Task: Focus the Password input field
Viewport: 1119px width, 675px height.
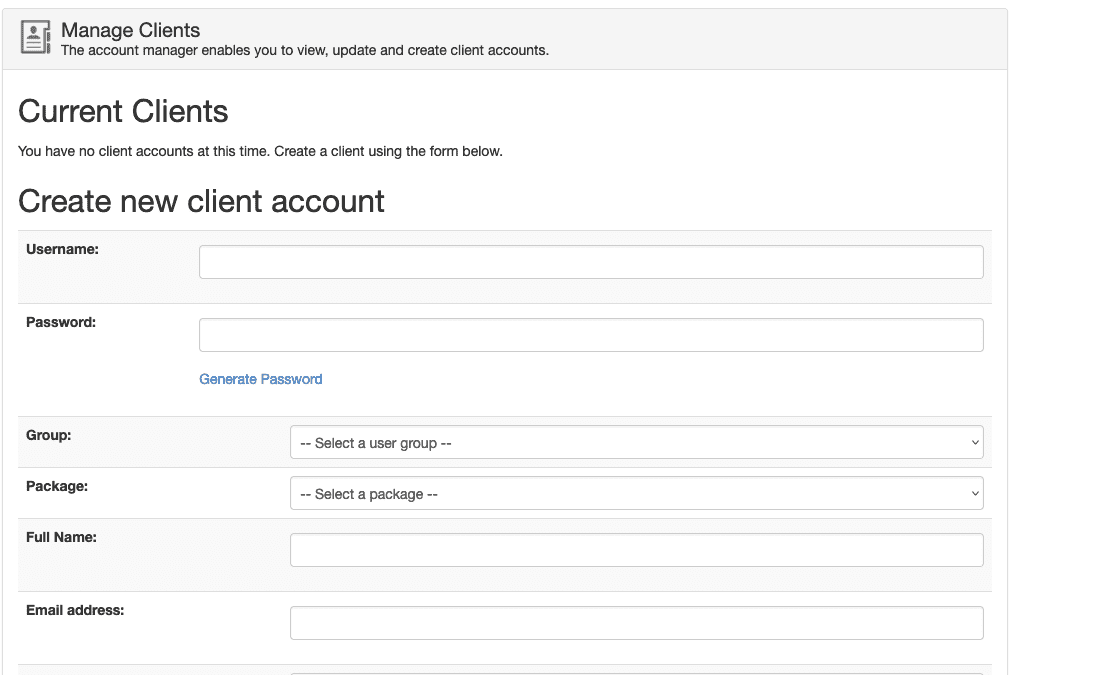Action: click(x=590, y=335)
